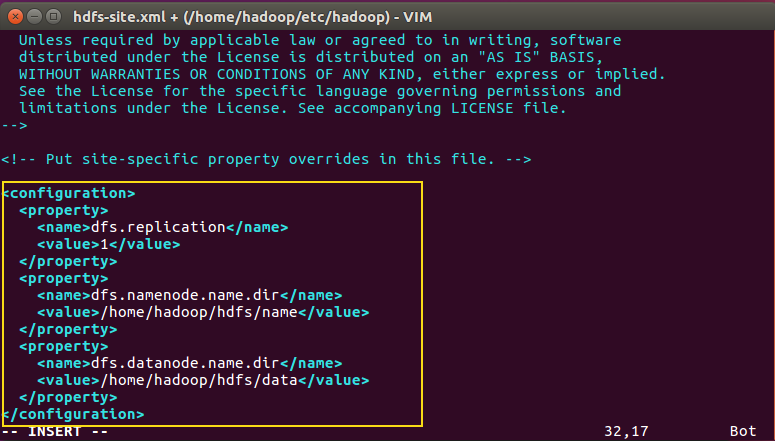Screen dimensions: 775x441
Task: Minimize the VIM window
Action: 33,15
